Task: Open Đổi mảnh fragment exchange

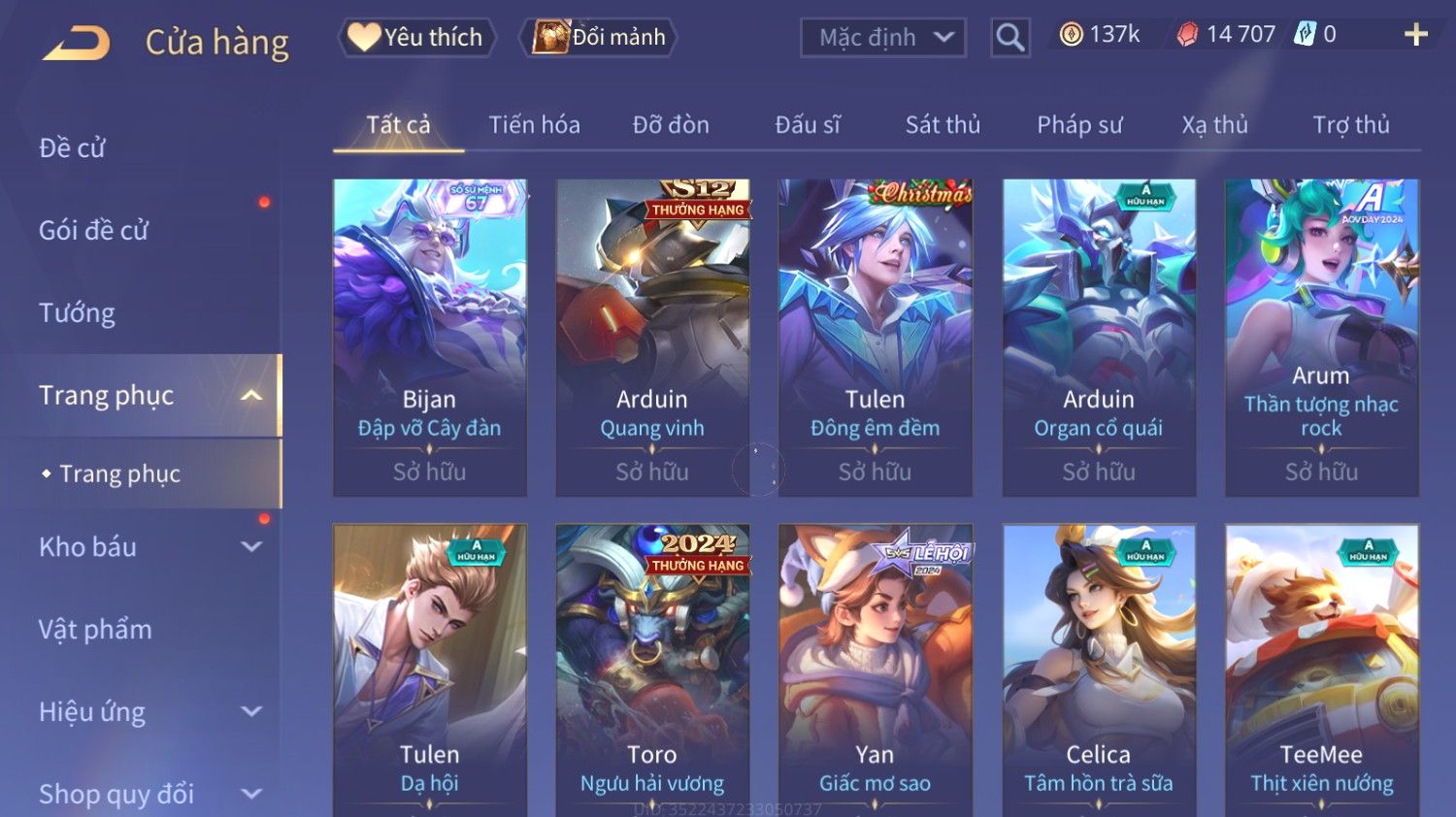Action: click(x=599, y=37)
